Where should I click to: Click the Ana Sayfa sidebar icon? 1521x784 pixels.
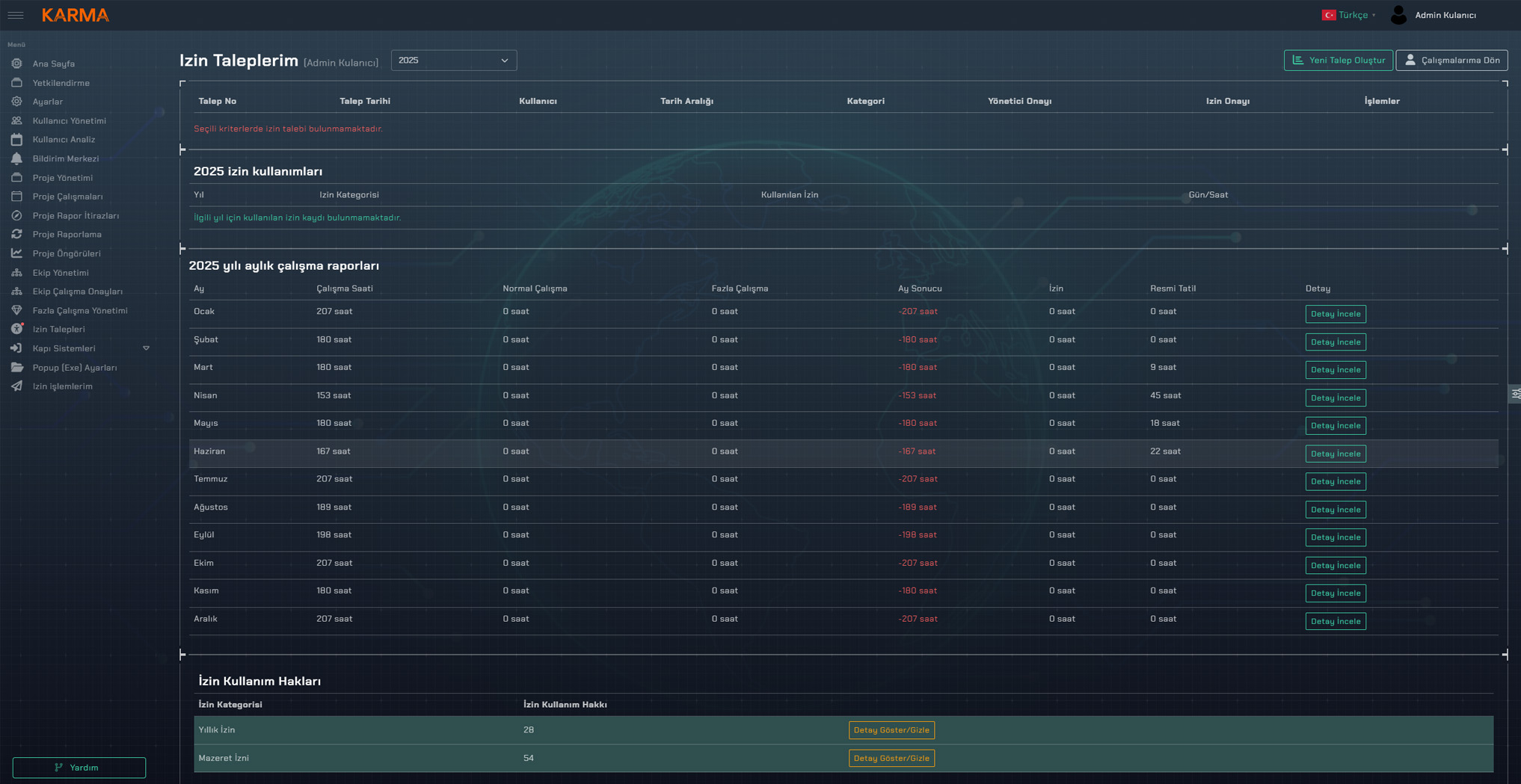point(16,64)
